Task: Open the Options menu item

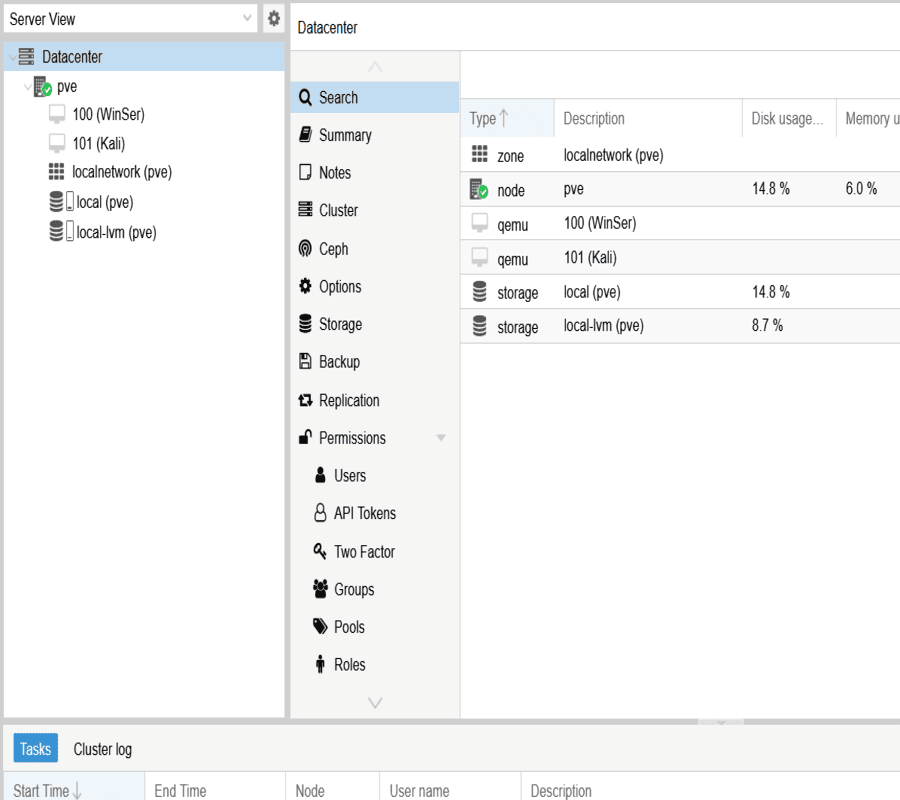Action: [x=340, y=287]
